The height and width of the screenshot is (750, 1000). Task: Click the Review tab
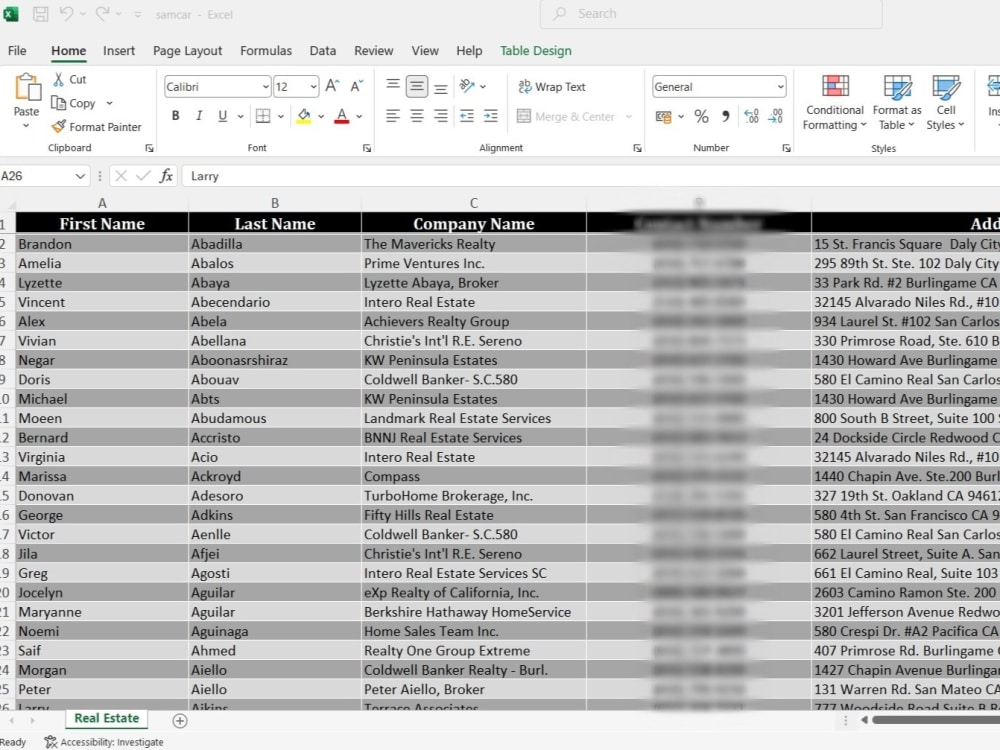(x=374, y=50)
